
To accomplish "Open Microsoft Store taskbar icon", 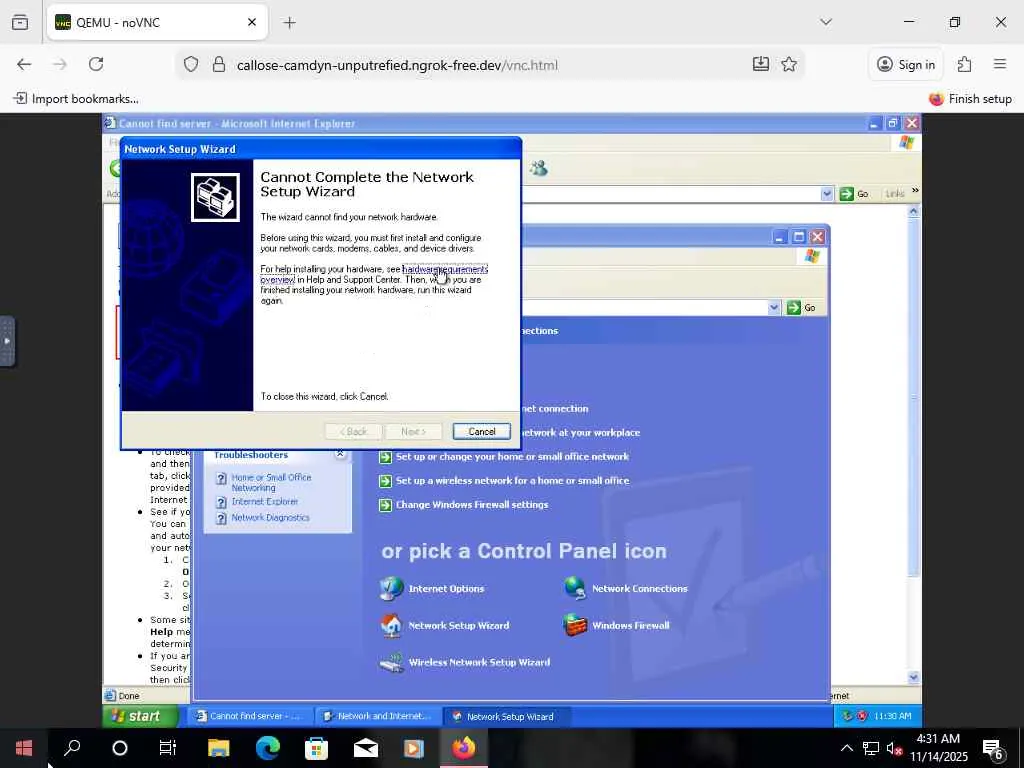I will [316, 748].
